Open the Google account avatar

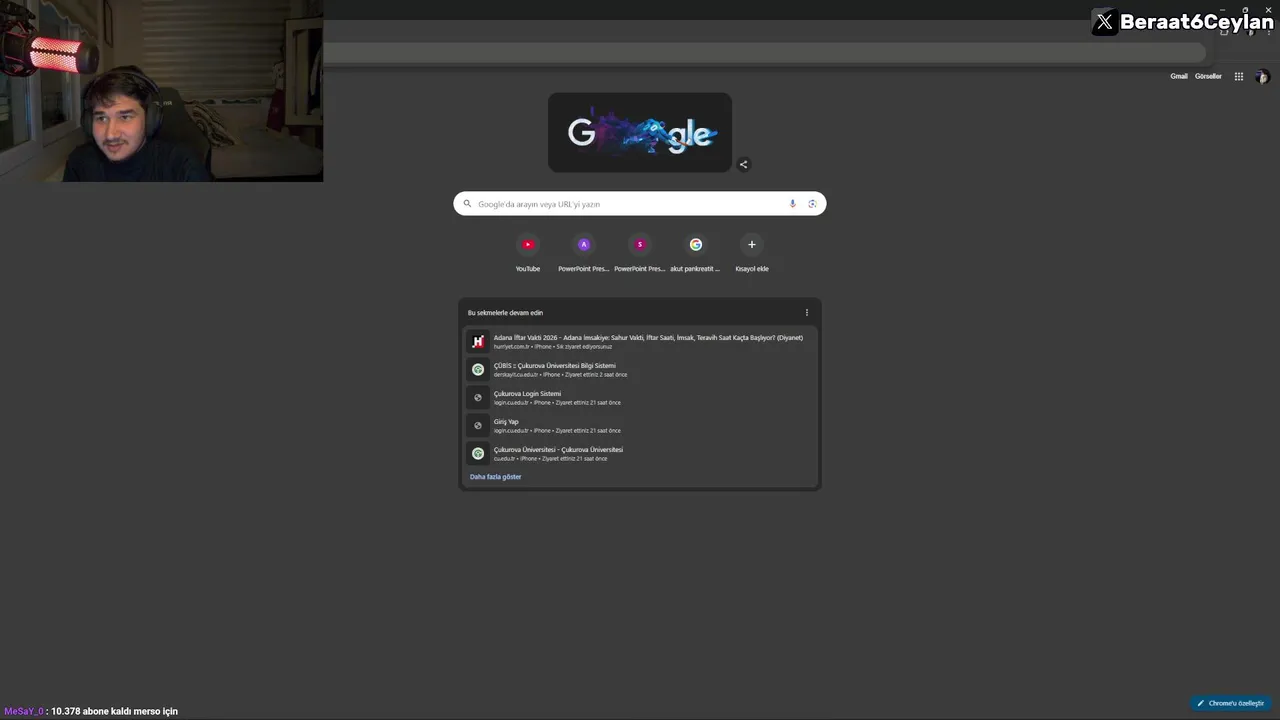[x=1262, y=76]
